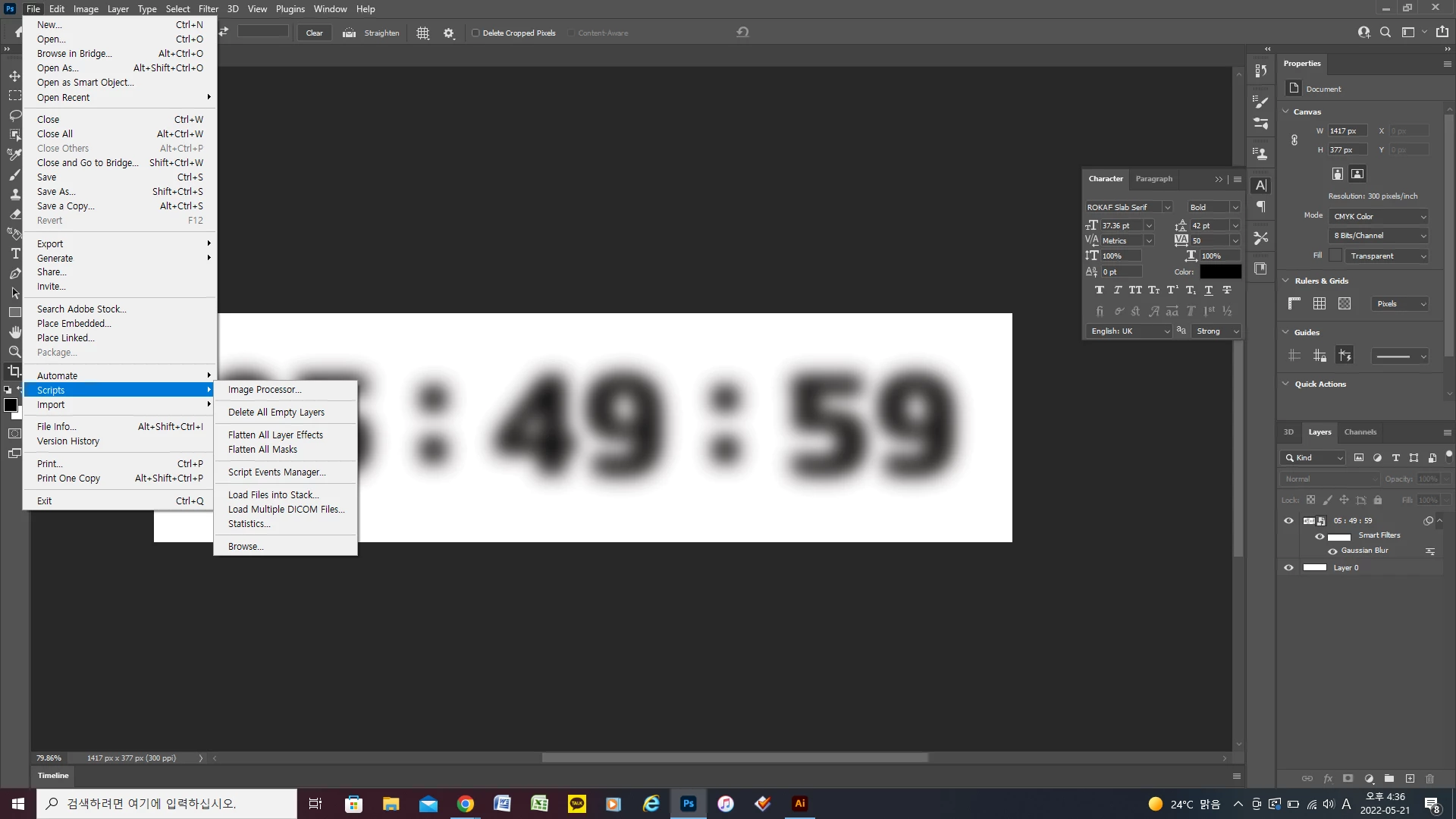1456x819 pixels.
Task: Switch to the Channels tab
Action: (1360, 432)
